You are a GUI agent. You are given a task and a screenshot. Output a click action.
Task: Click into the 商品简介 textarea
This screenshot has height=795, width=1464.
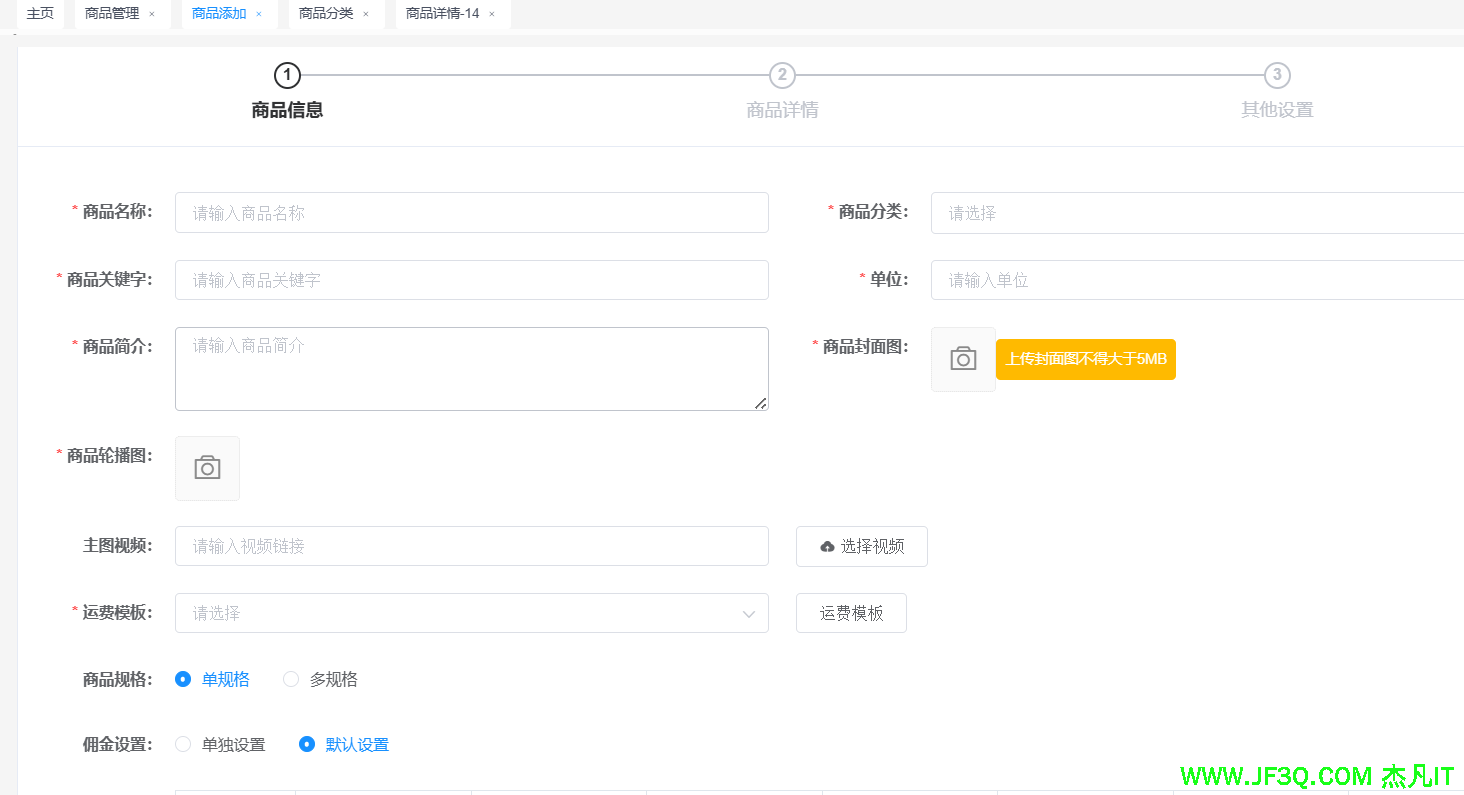pos(471,369)
